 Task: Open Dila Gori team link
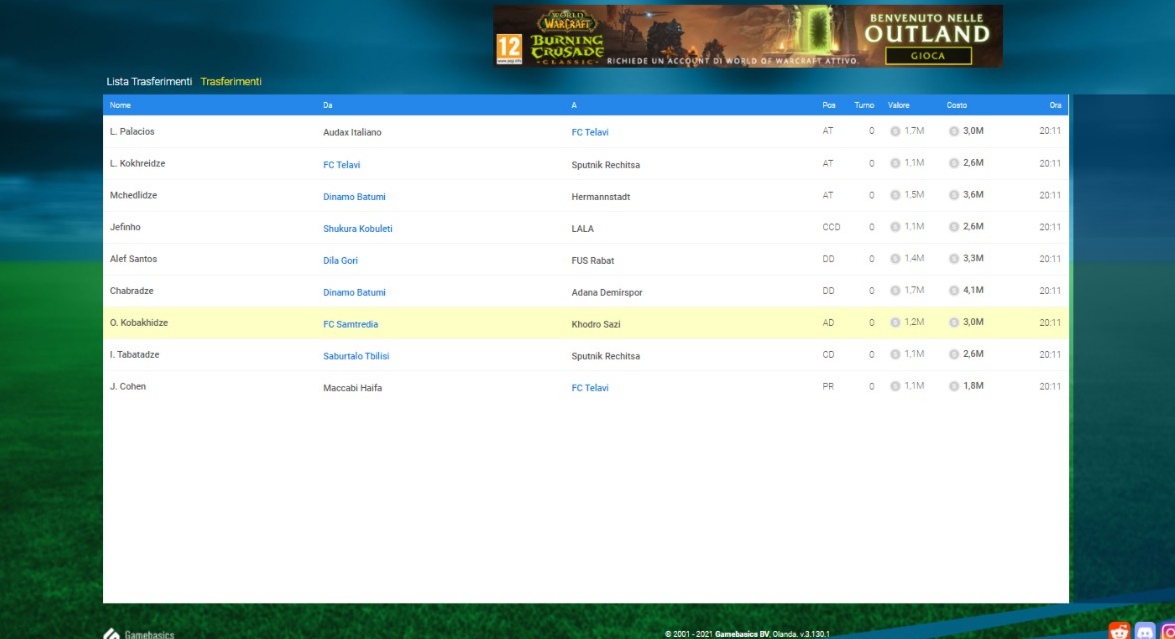(340, 261)
